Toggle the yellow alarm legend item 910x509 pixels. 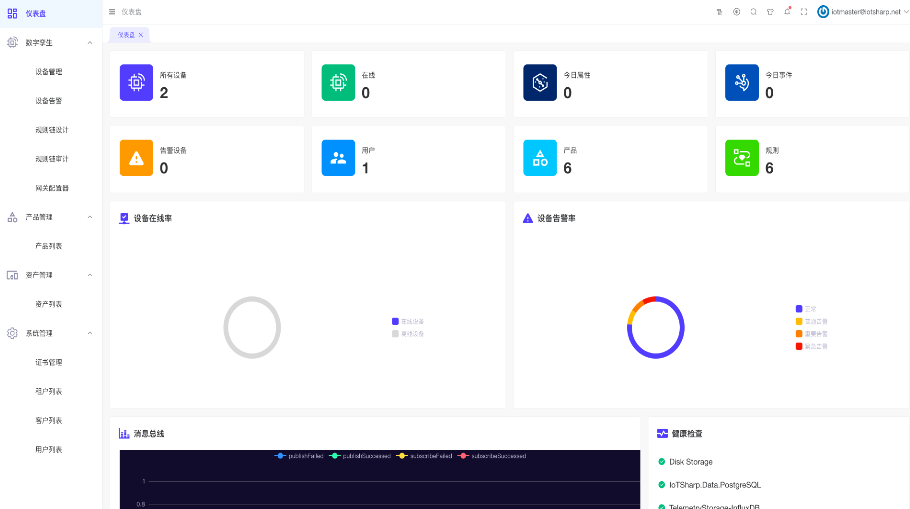click(x=811, y=322)
